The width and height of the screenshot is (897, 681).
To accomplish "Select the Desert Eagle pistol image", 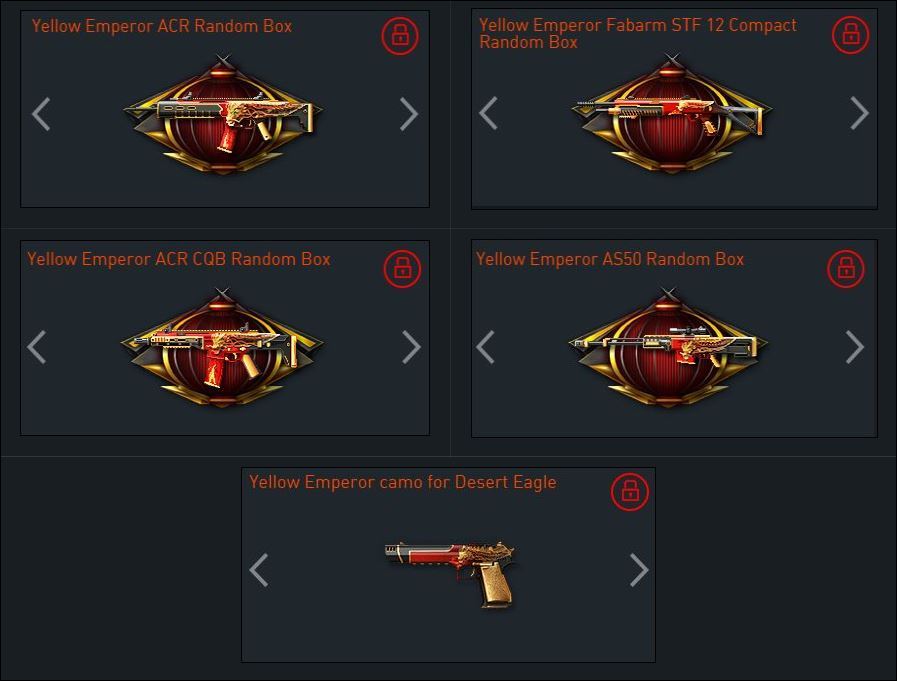I will (451, 573).
